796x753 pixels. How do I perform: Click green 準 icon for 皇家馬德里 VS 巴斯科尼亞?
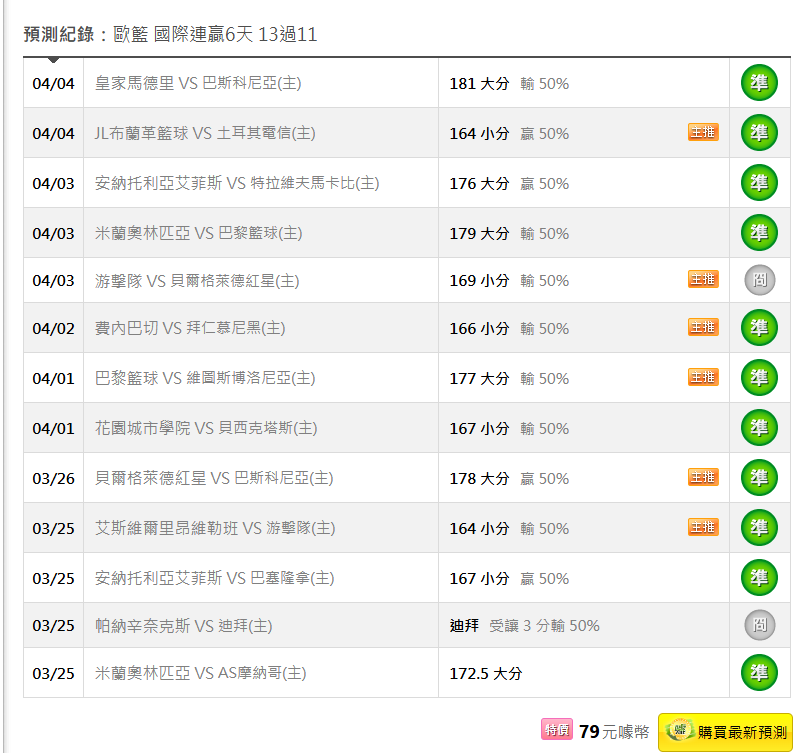[x=759, y=83]
